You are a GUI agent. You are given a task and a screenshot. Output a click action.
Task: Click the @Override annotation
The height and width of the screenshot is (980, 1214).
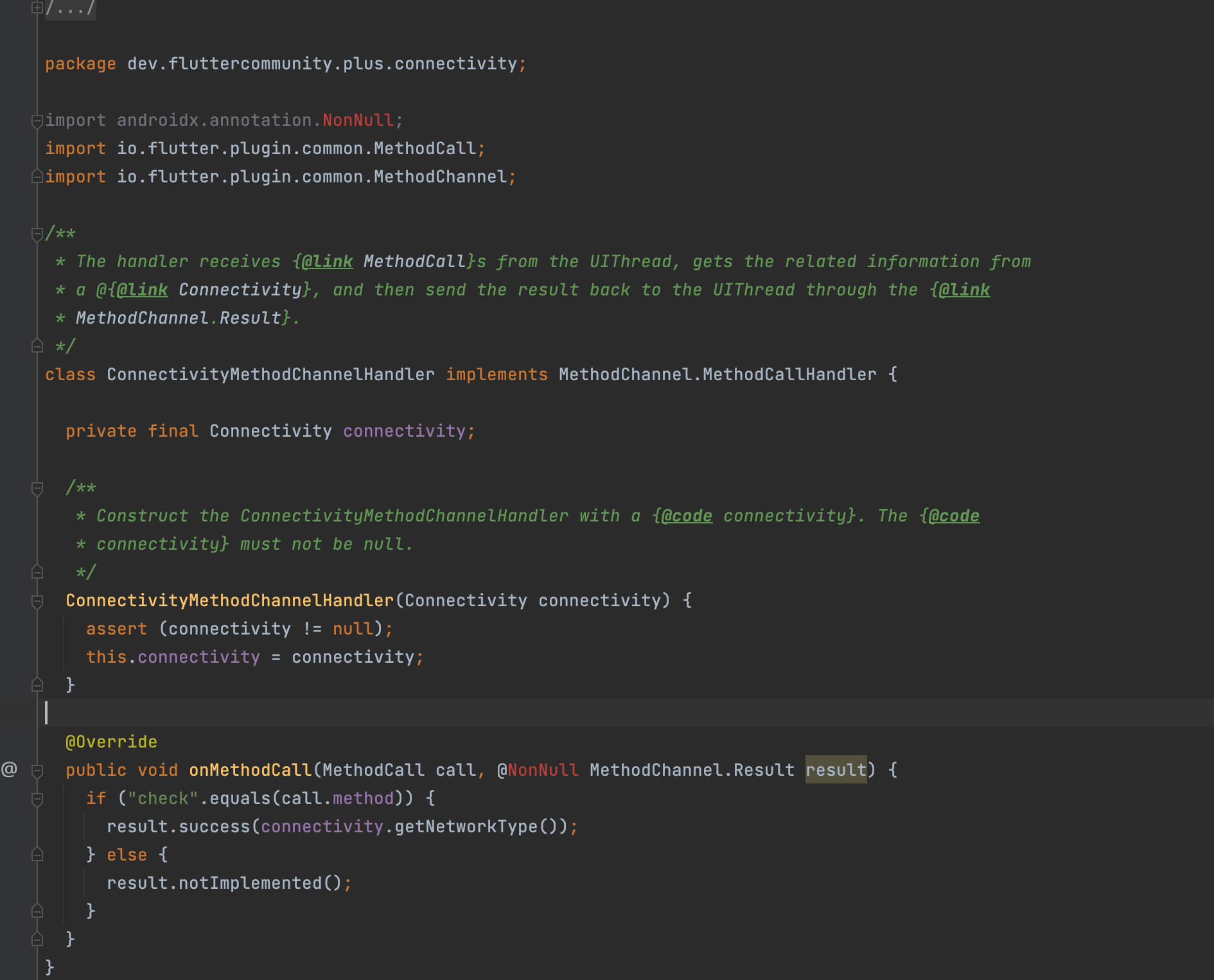tap(111, 742)
